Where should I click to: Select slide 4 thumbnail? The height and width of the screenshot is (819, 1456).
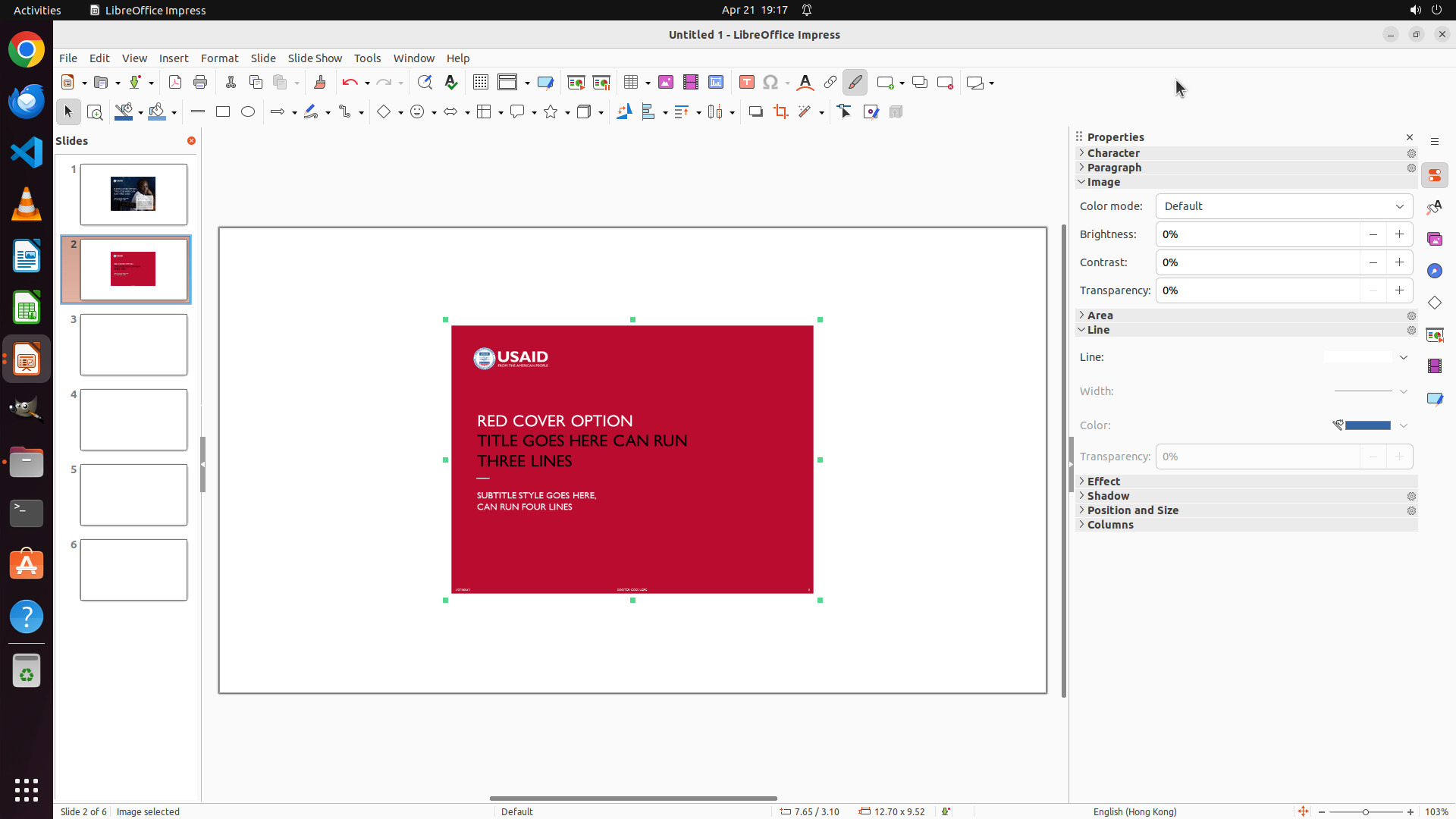click(x=133, y=419)
